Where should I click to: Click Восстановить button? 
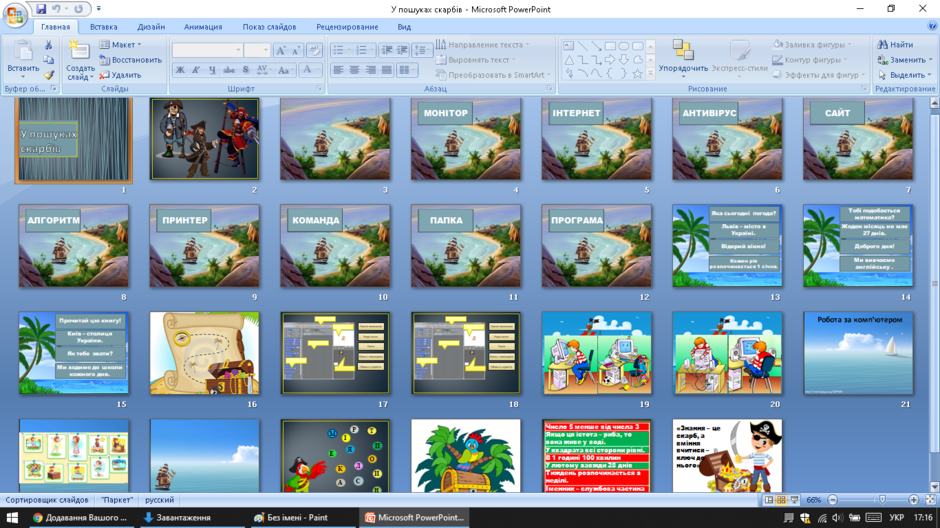(x=130, y=60)
